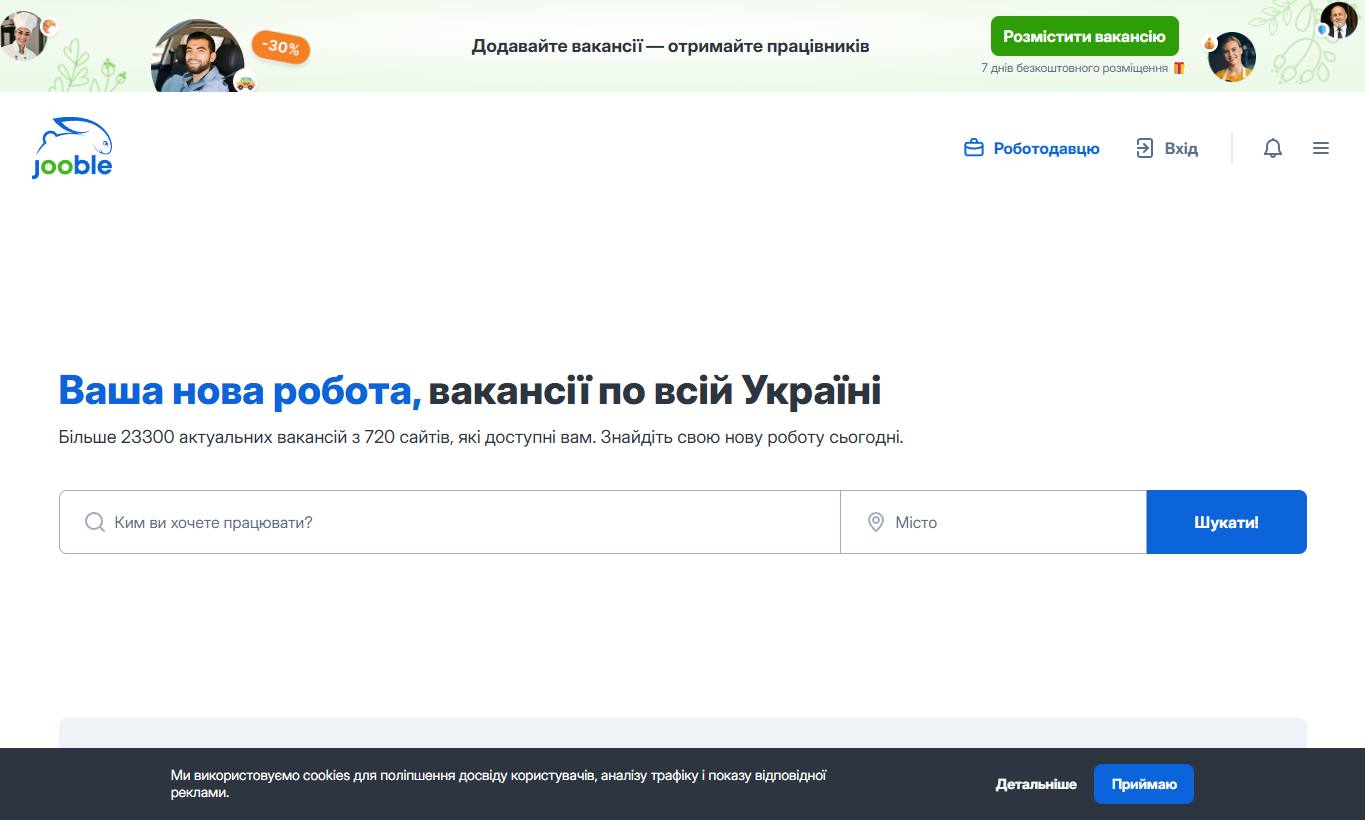Viewport: 1365px width, 820px height.
Task: Click the suited man photo in the banner
Action: [x=1338, y=20]
